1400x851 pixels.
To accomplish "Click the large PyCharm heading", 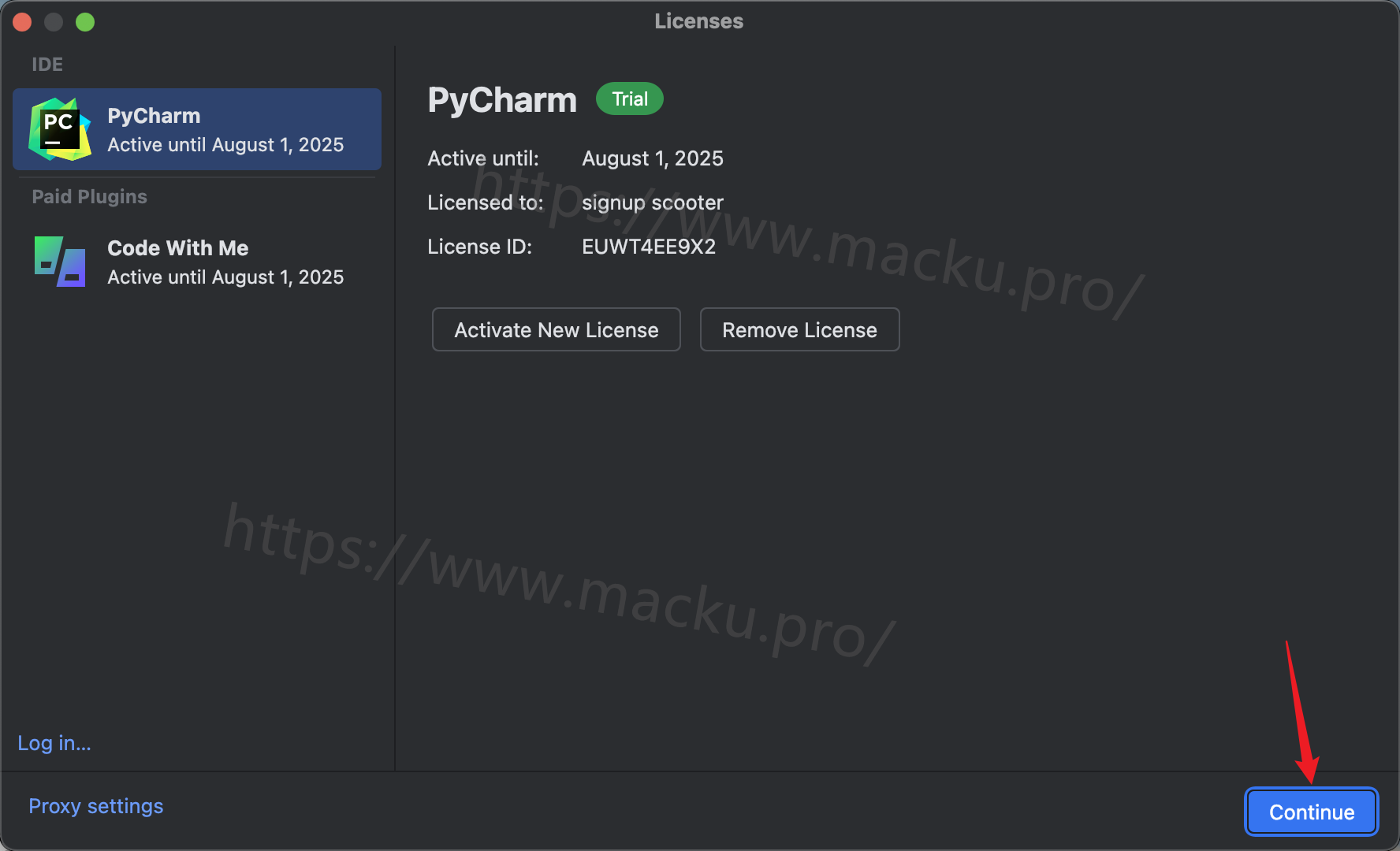I will pyautogui.click(x=502, y=100).
